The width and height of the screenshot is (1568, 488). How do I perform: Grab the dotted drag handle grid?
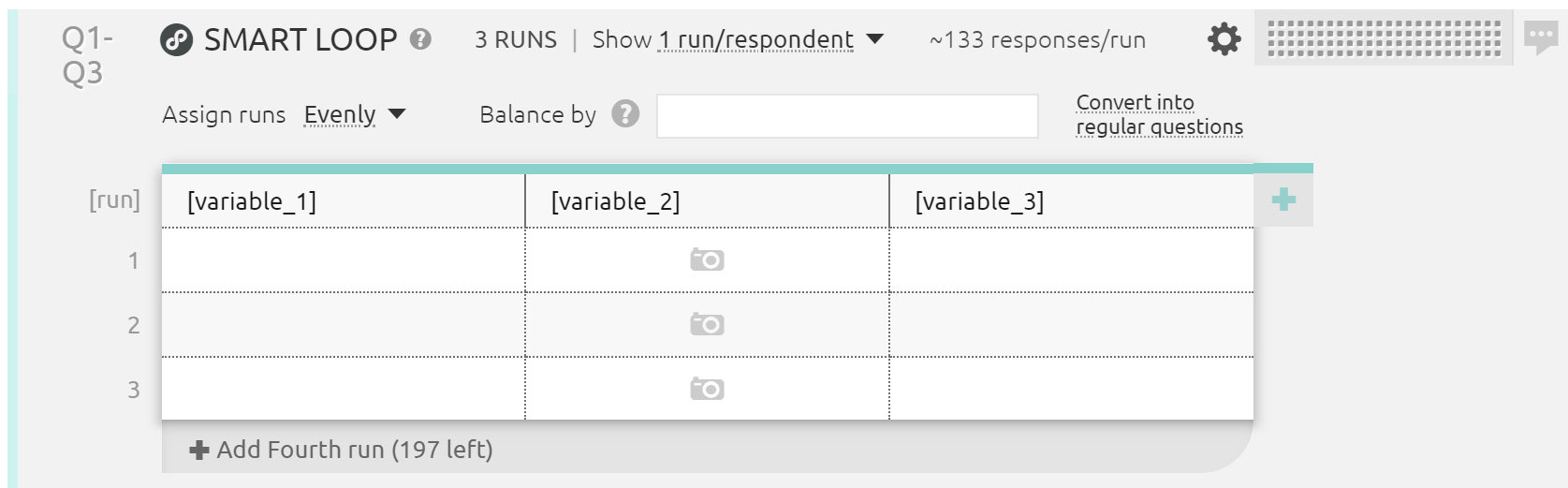pyautogui.click(x=1384, y=39)
